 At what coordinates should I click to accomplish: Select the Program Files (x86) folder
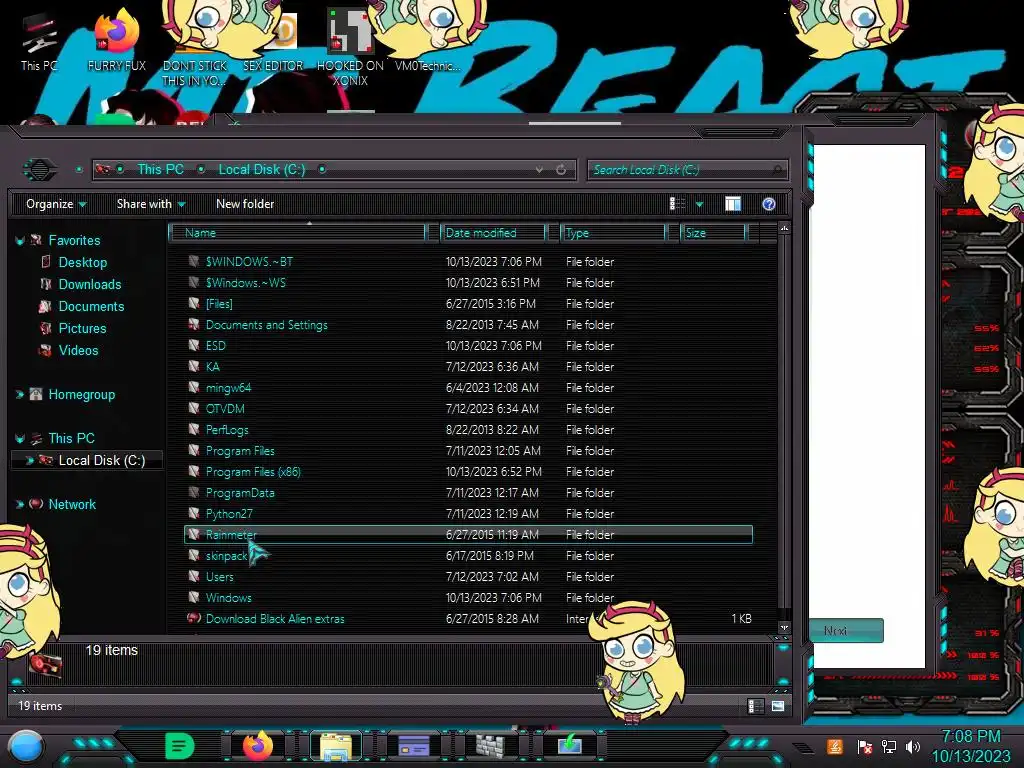[253, 472]
